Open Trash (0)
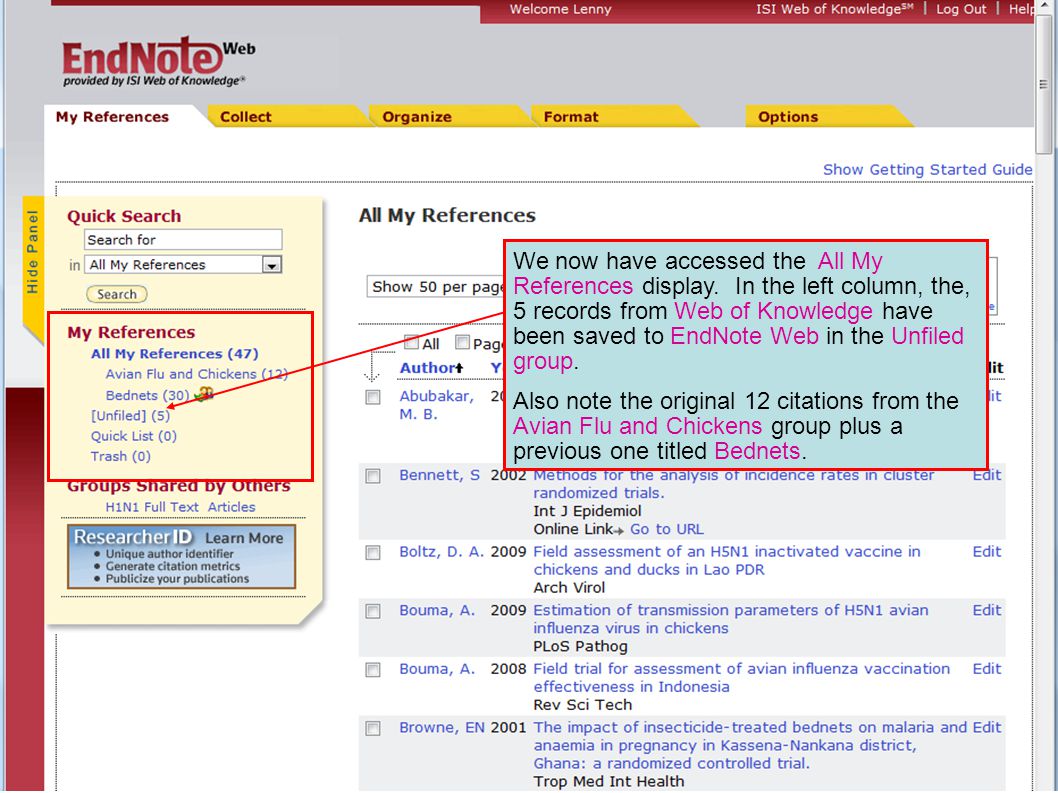This screenshot has width=1058, height=793. coord(121,456)
